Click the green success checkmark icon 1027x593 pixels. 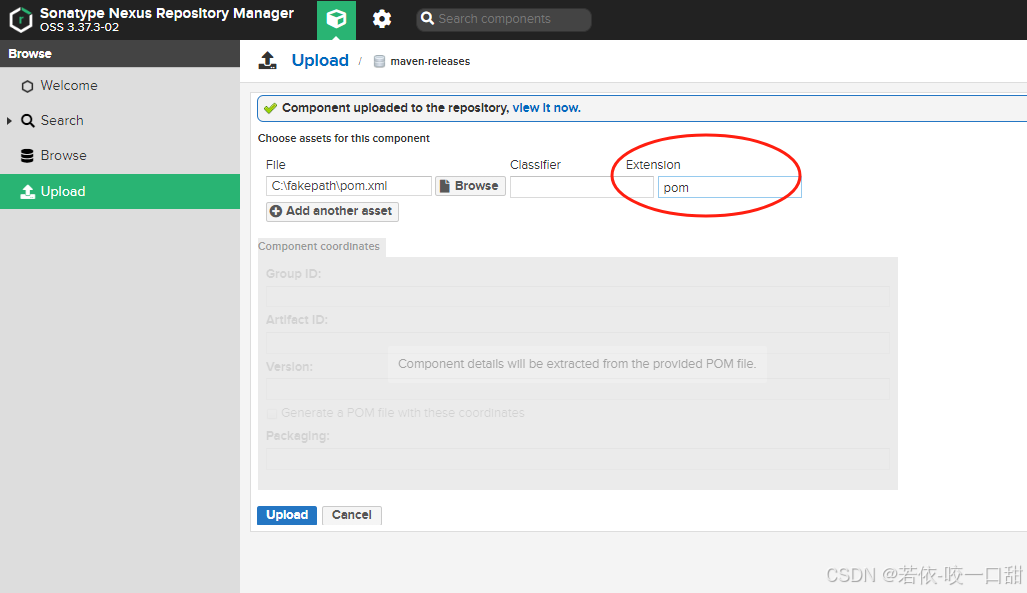(x=270, y=108)
